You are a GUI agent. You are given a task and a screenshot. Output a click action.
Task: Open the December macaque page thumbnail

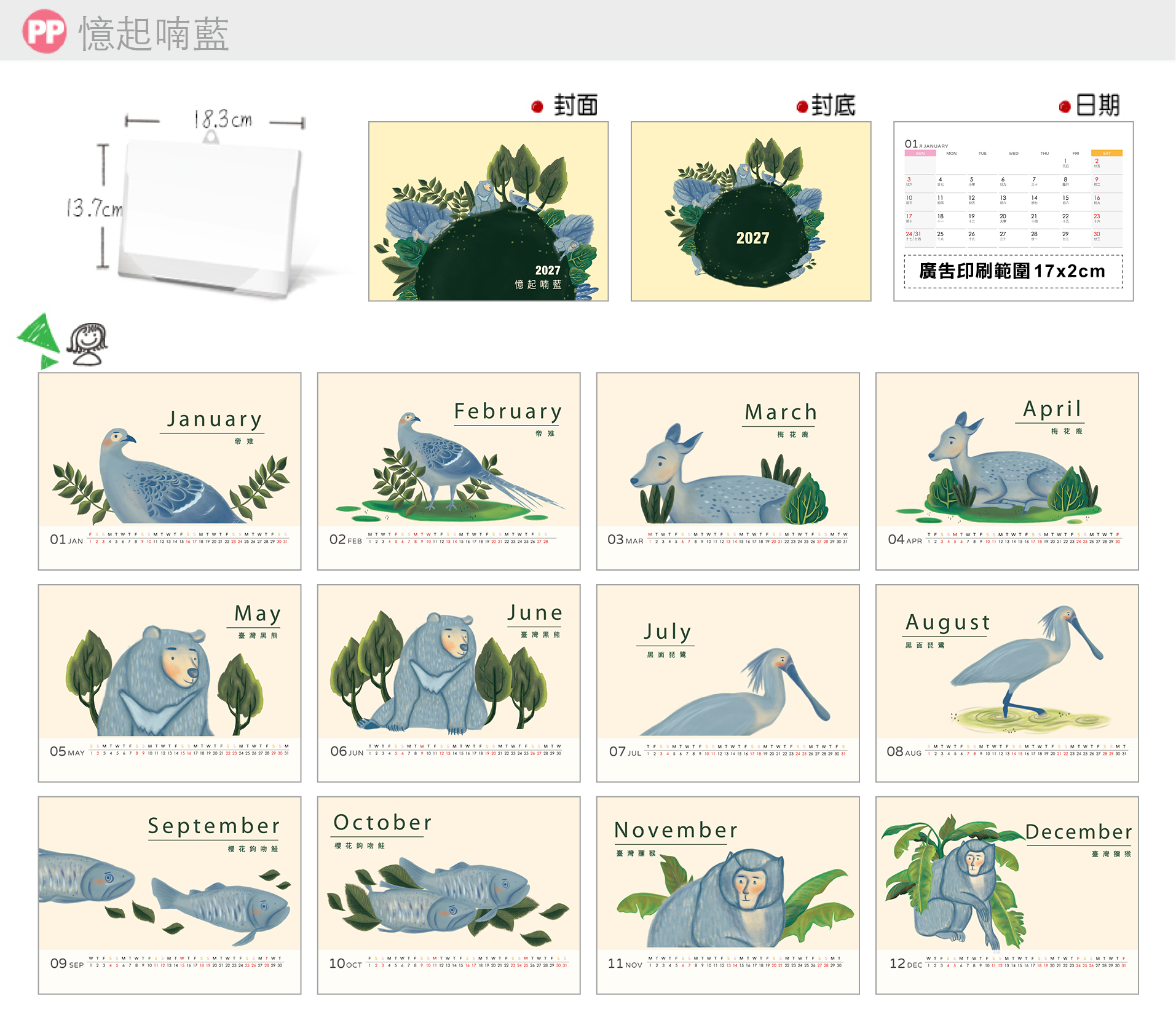(1007, 895)
